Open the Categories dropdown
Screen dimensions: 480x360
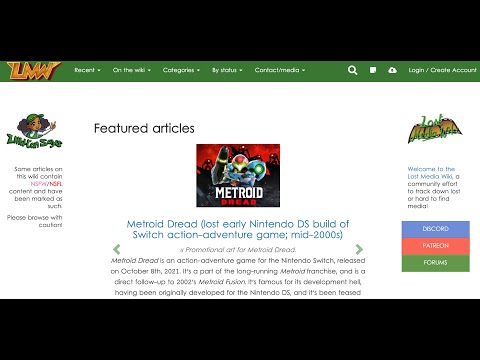coord(181,70)
